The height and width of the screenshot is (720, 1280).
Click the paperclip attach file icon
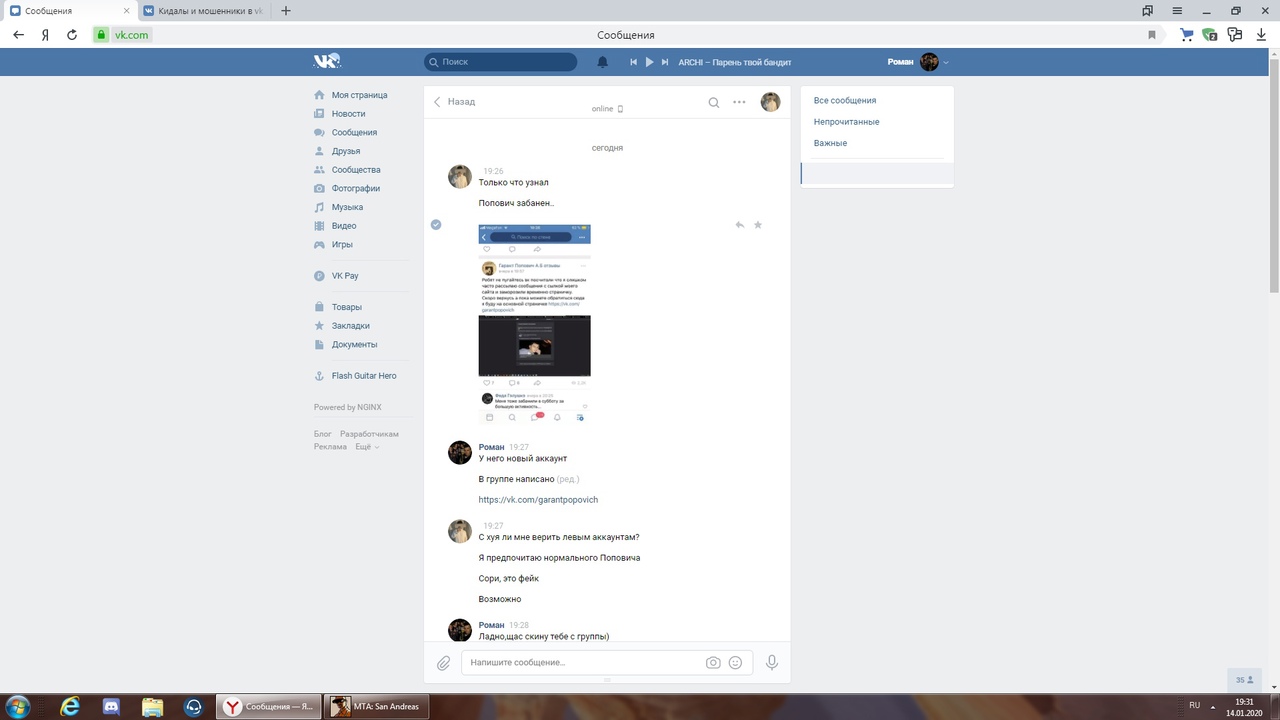443,663
